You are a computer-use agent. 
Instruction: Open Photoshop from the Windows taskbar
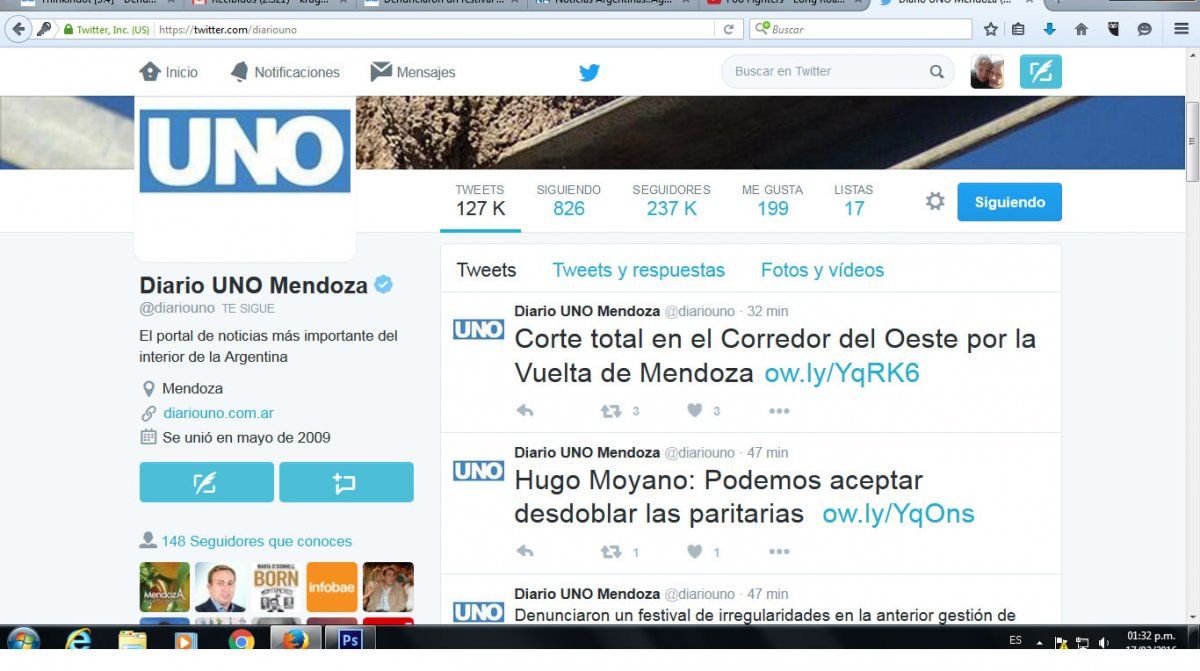(x=350, y=640)
